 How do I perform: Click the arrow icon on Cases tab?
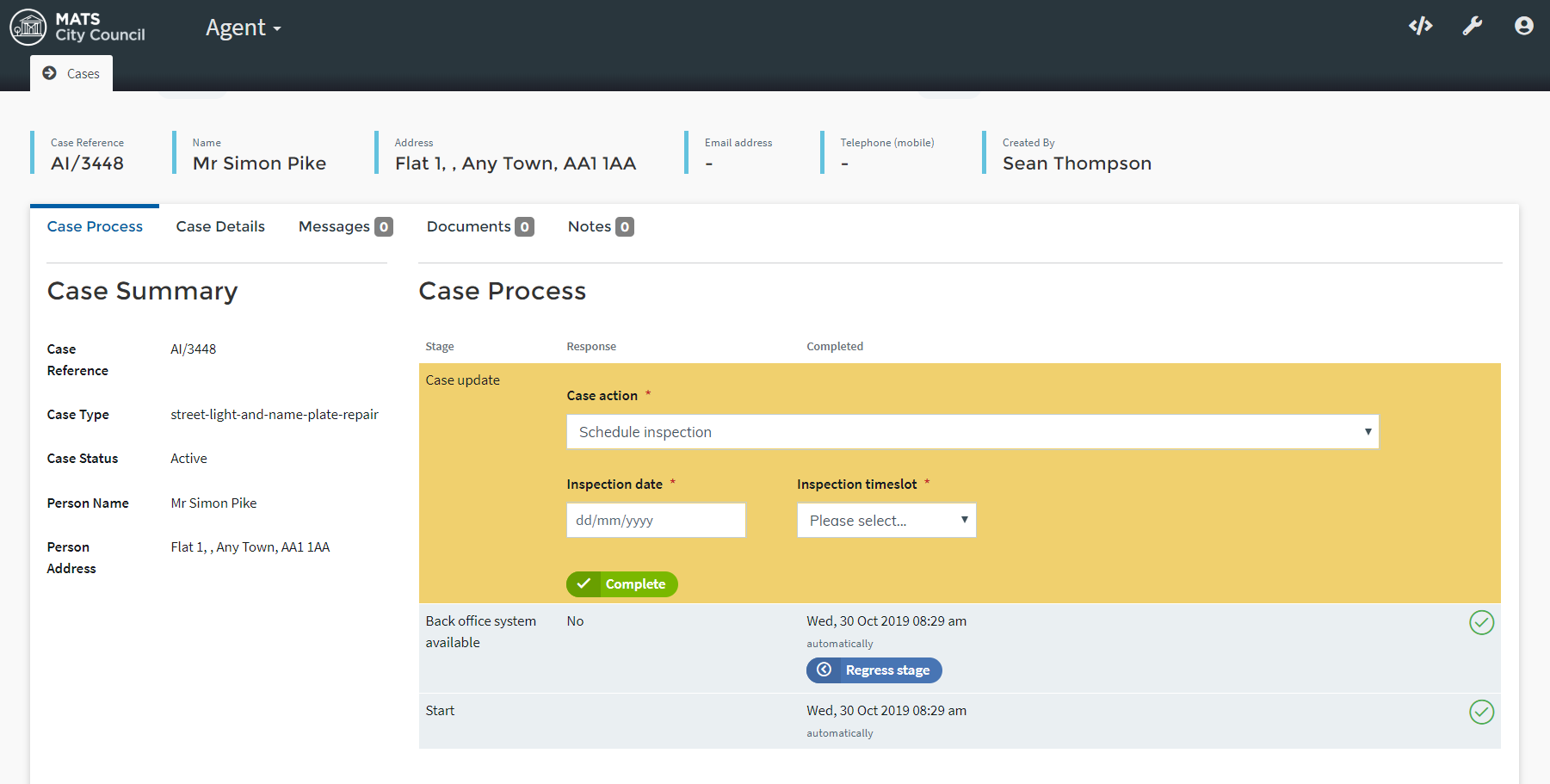click(50, 73)
